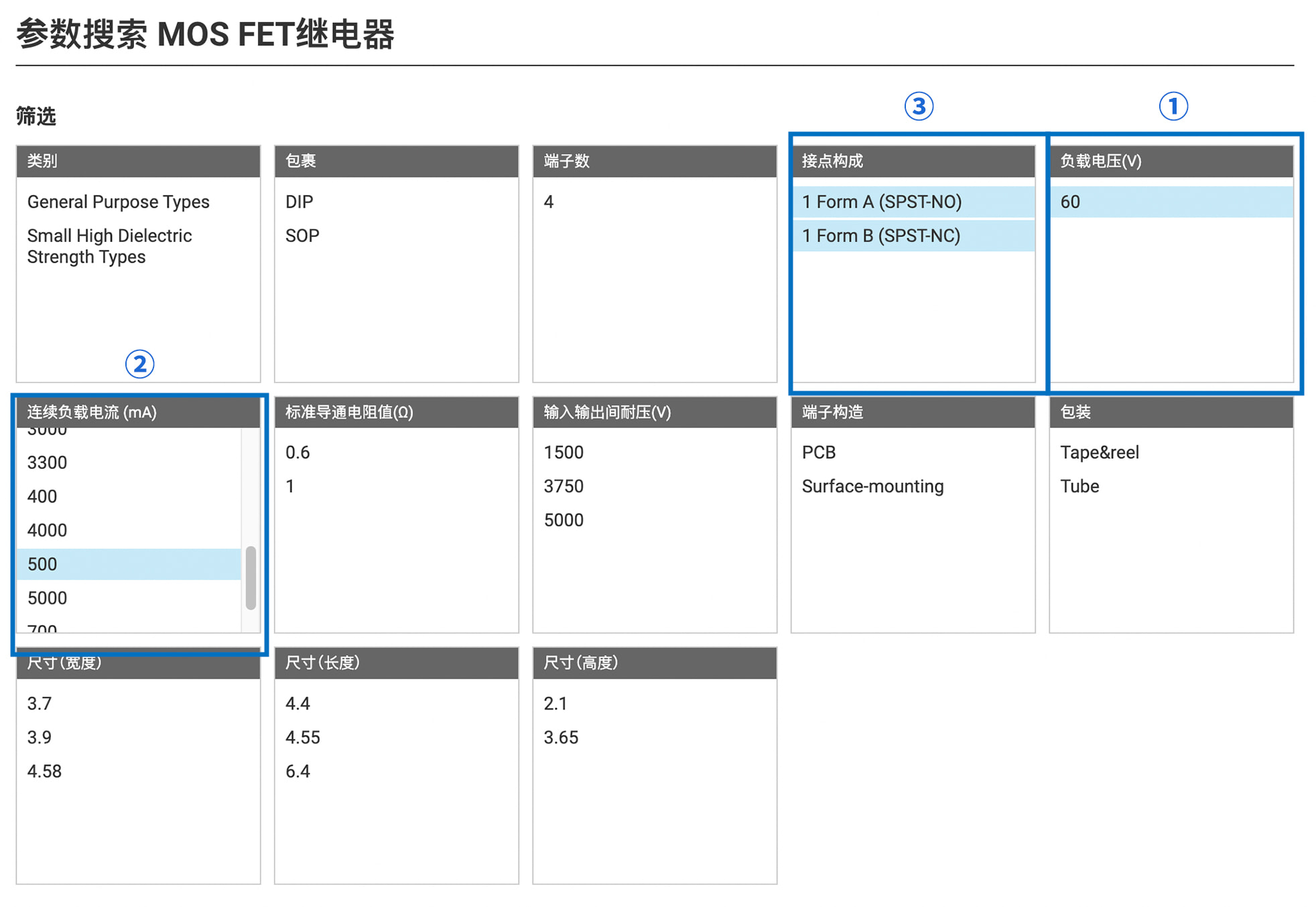Choose Tube packaging option

point(1079,486)
